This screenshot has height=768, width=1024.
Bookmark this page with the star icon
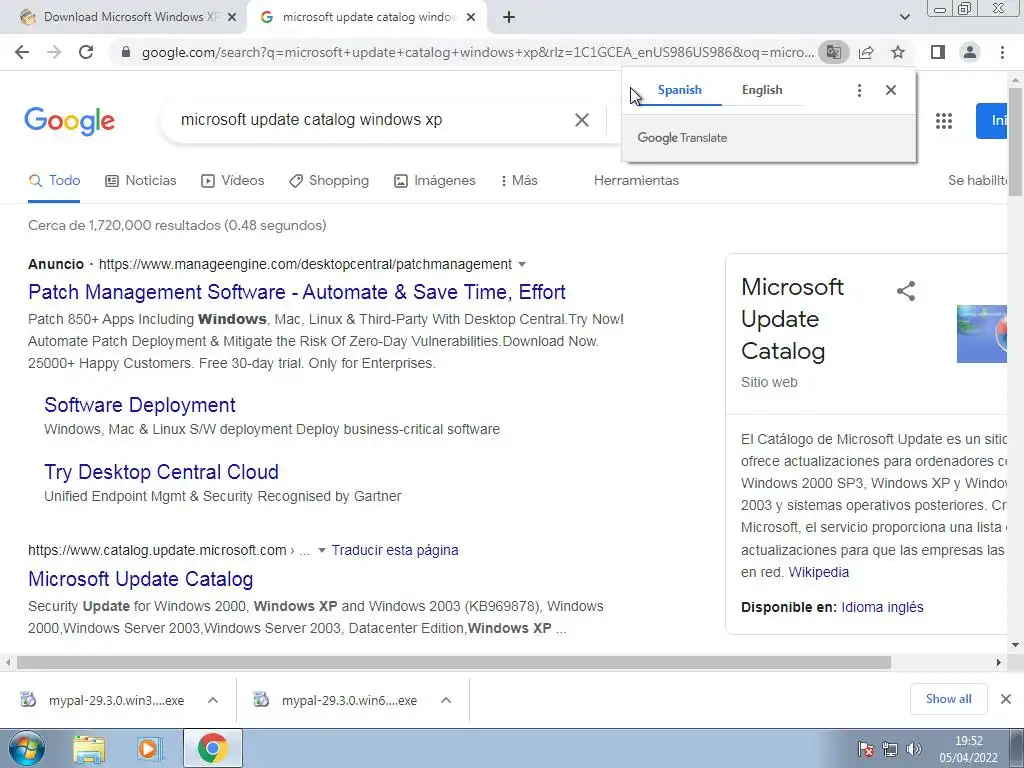pos(898,52)
